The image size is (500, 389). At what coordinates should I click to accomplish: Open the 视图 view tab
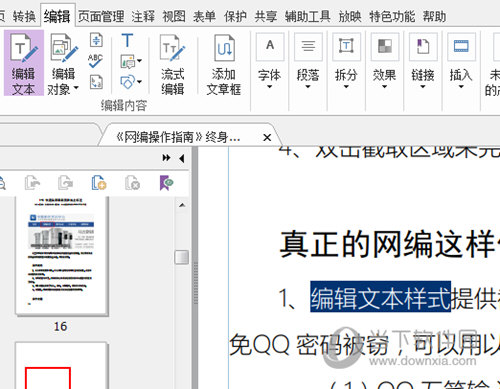pyautogui.click(x=174, y=16)
